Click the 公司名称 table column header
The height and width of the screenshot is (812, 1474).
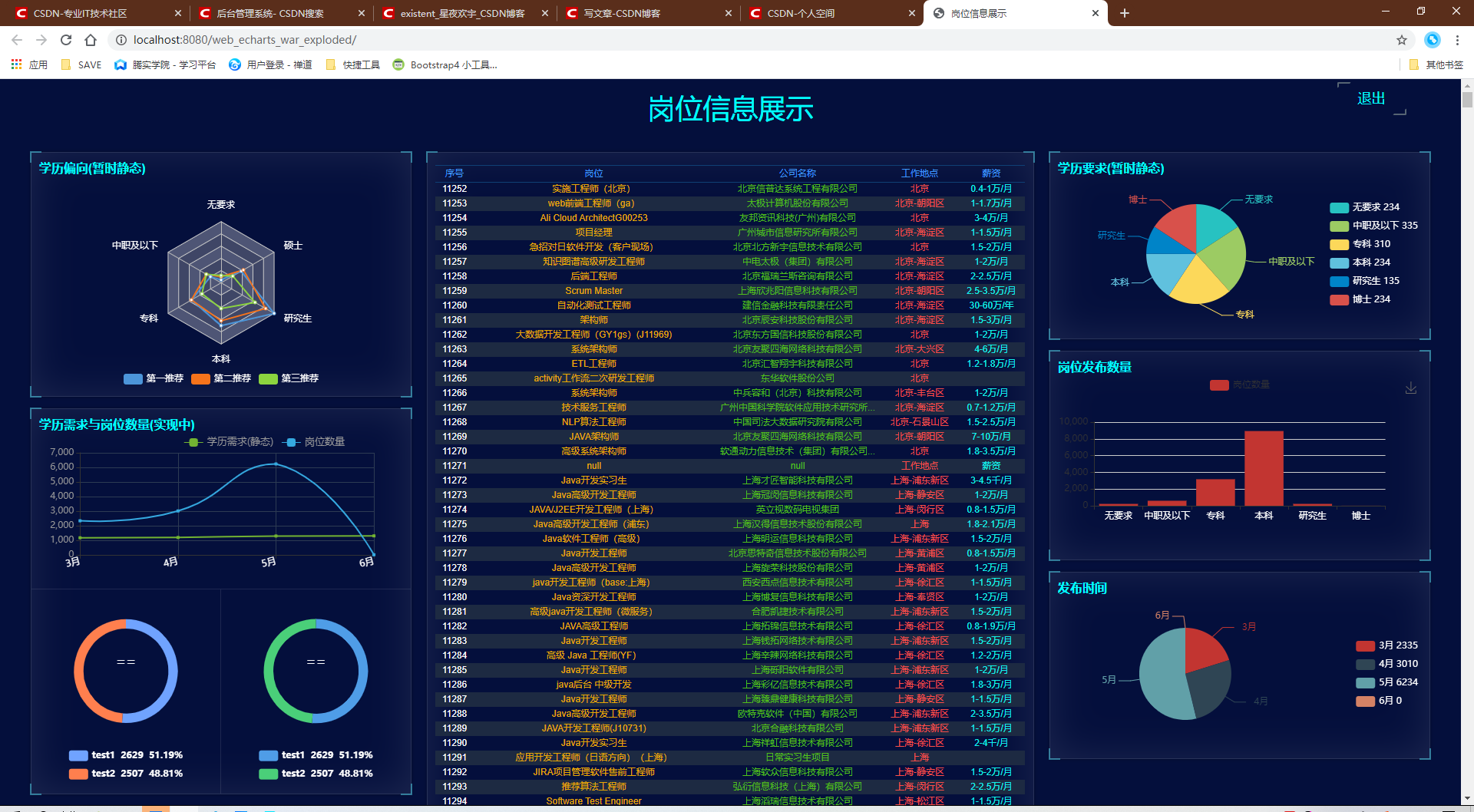point(798,173)
